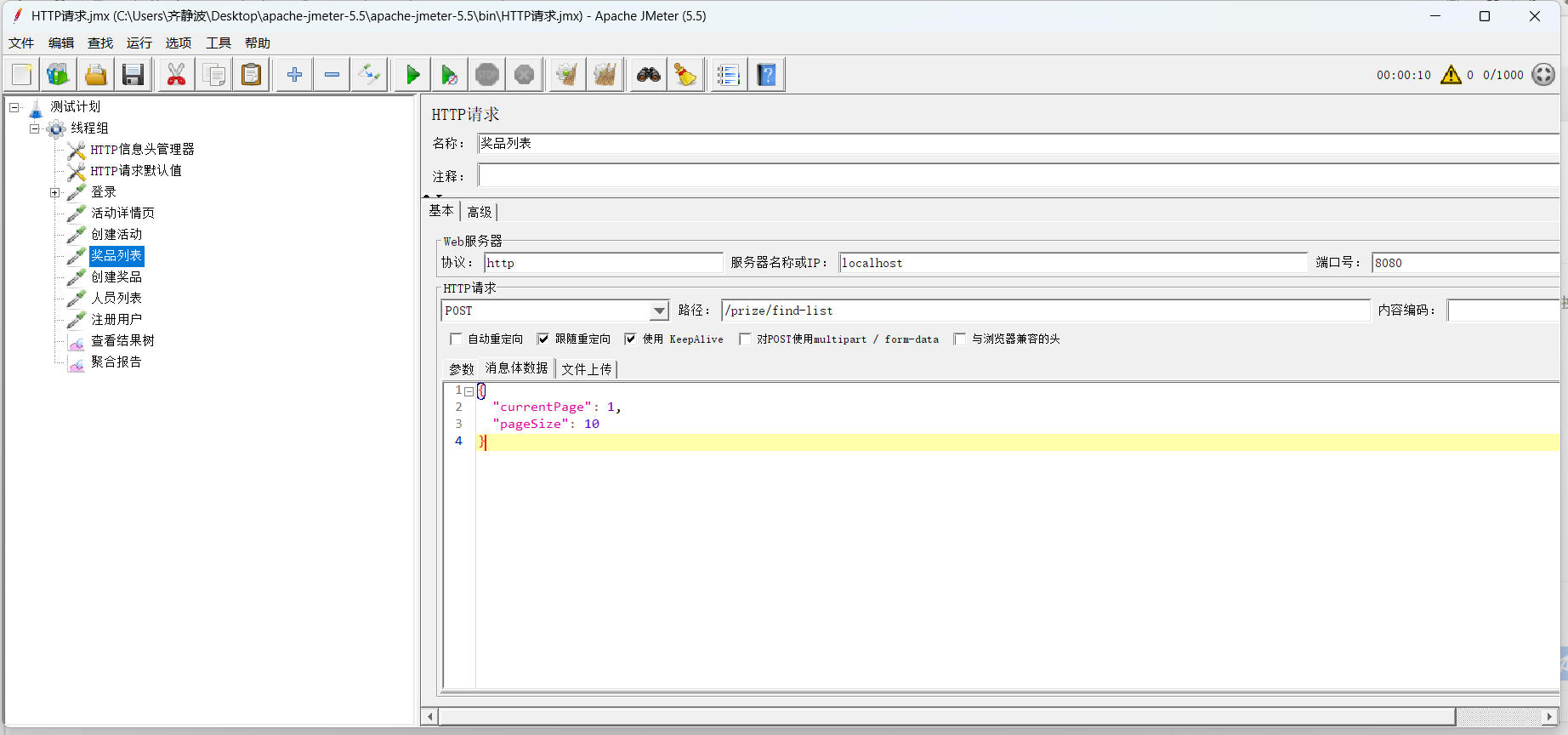
Task: Click the yellow warning log icon
Action: [x=1451, y=75]
